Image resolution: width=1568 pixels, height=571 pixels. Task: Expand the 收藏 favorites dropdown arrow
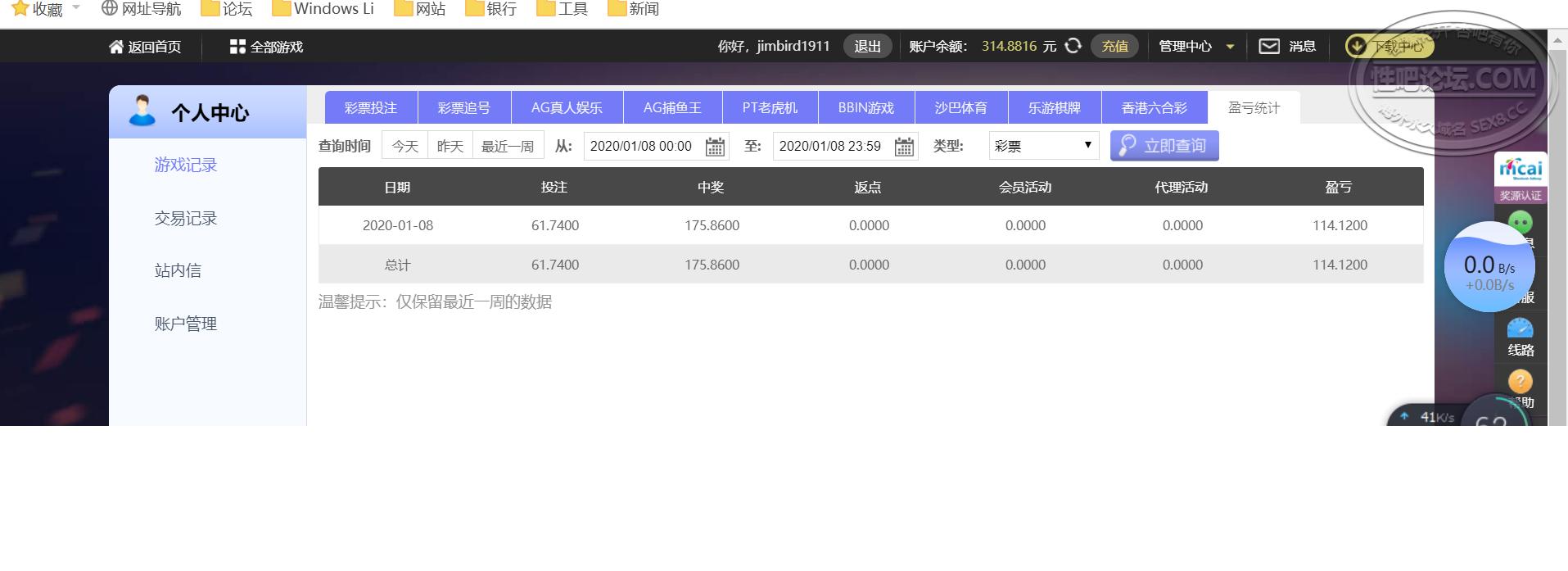pos(76,8)
